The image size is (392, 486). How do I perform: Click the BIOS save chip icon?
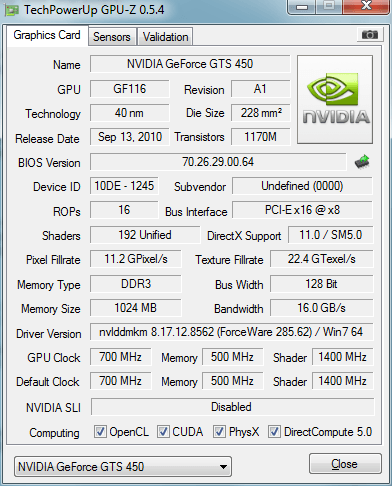pyautogui.click(x=362, y=162)
